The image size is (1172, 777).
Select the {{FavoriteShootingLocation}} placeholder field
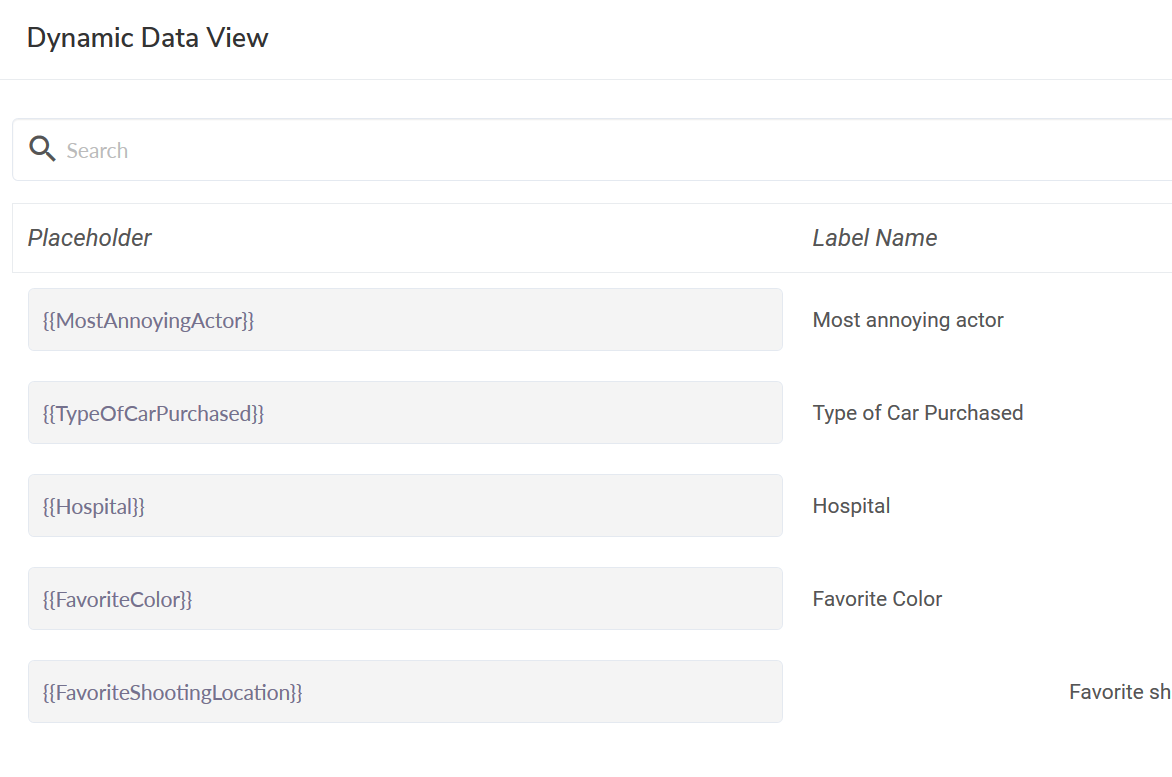click(405, 692)
